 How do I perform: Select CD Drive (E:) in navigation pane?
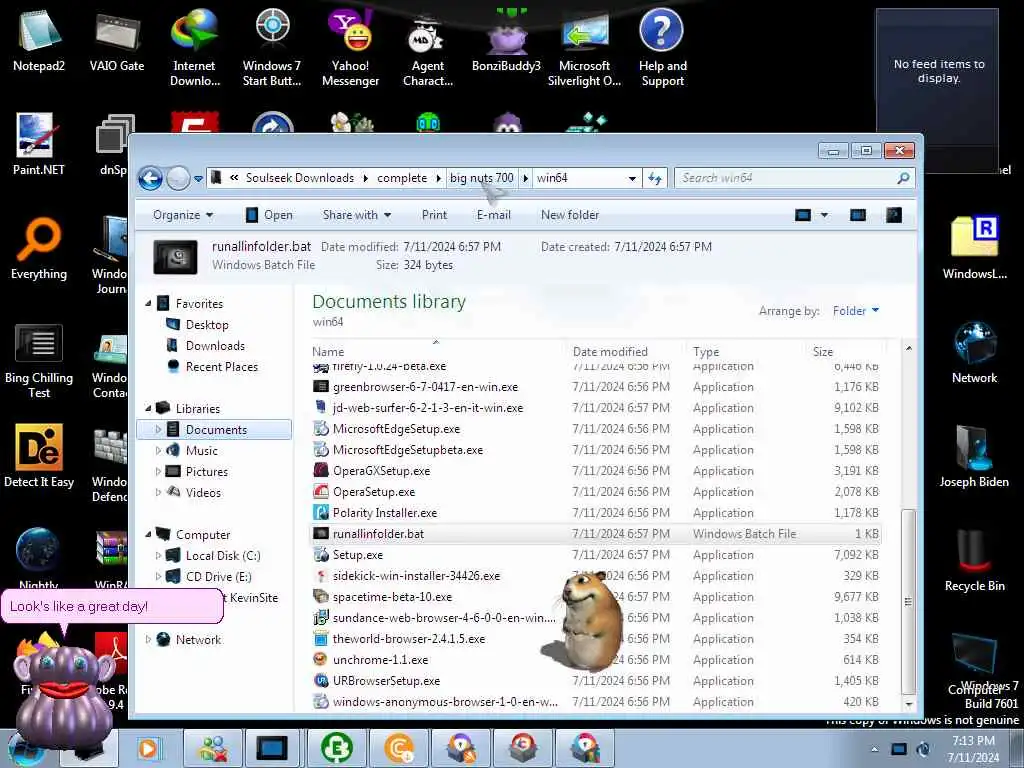click(x=209, y=577)
